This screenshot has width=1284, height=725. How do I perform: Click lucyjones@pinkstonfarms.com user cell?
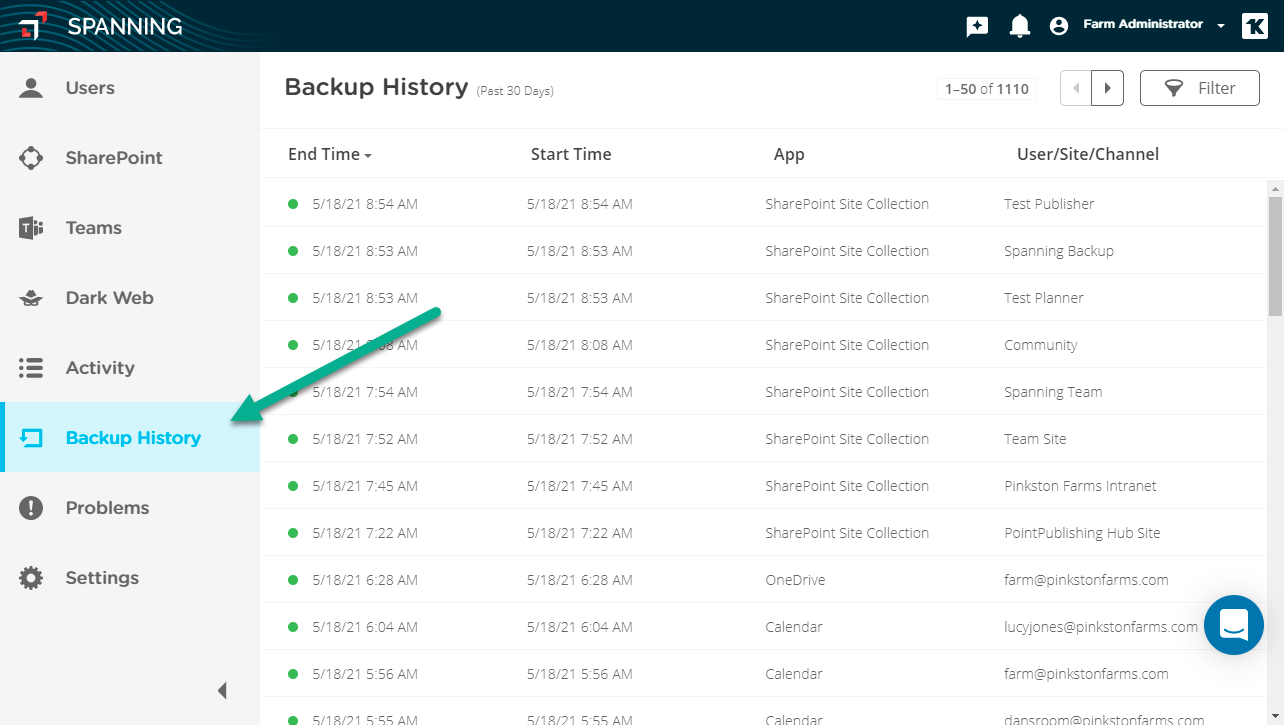click(1101, 627)
